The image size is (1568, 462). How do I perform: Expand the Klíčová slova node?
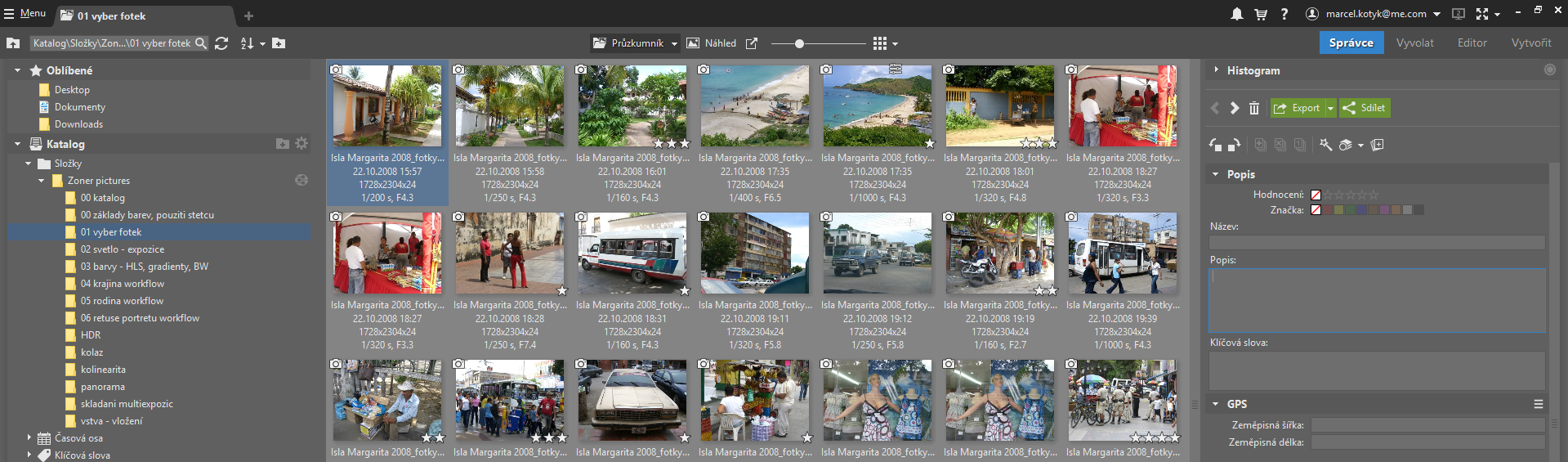pyautogui.click(x=29, y=455)
